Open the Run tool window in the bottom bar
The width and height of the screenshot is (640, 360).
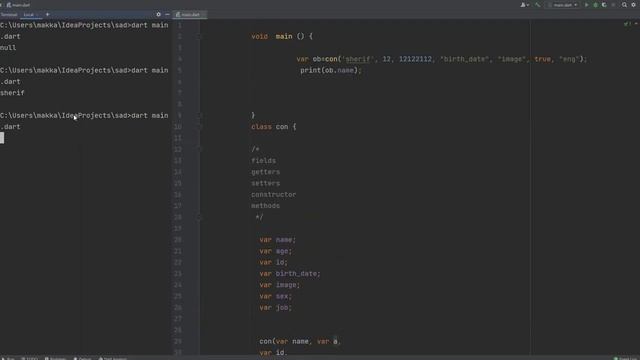(8, 358)
